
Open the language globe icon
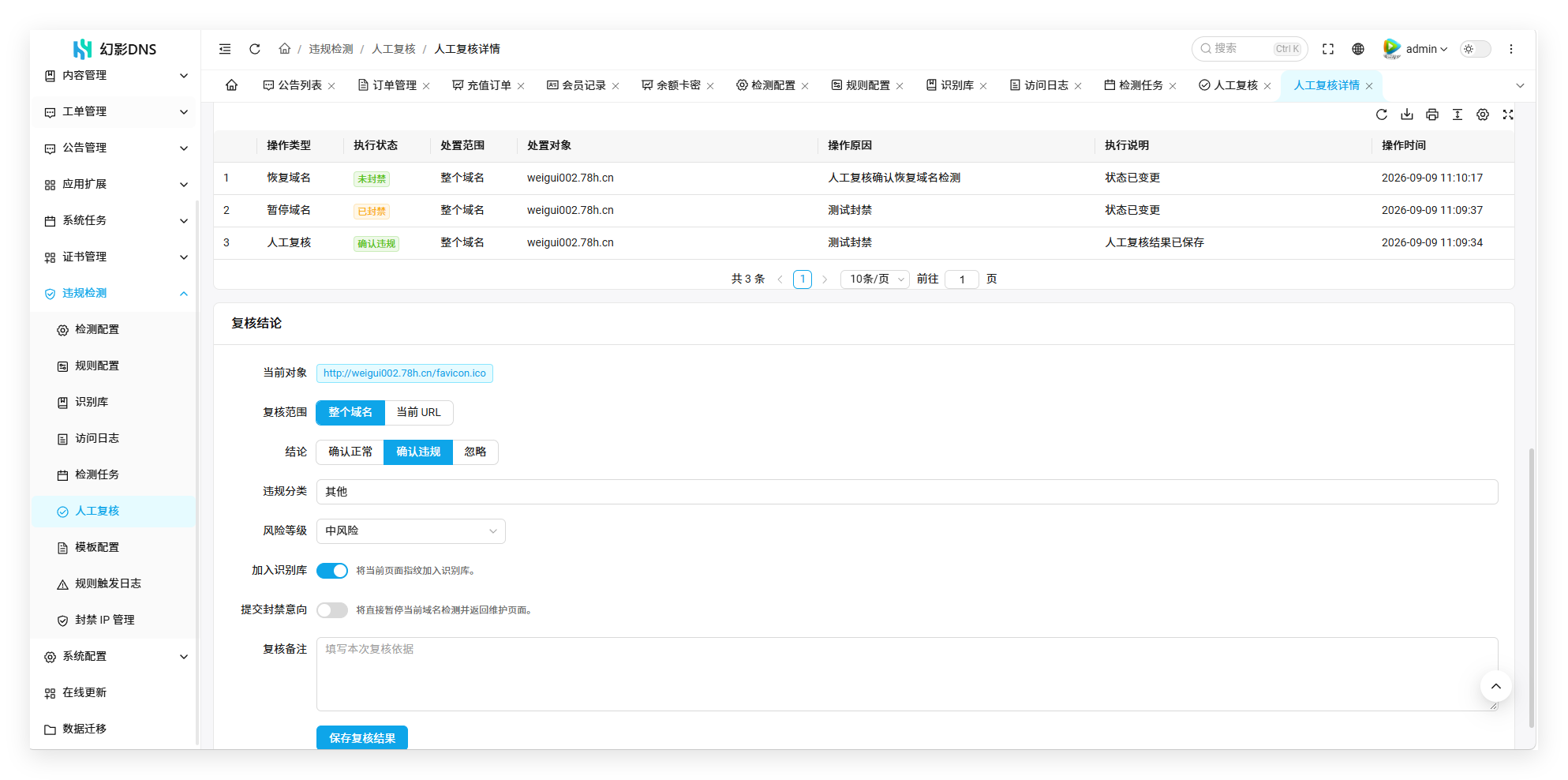[1358, 49]
